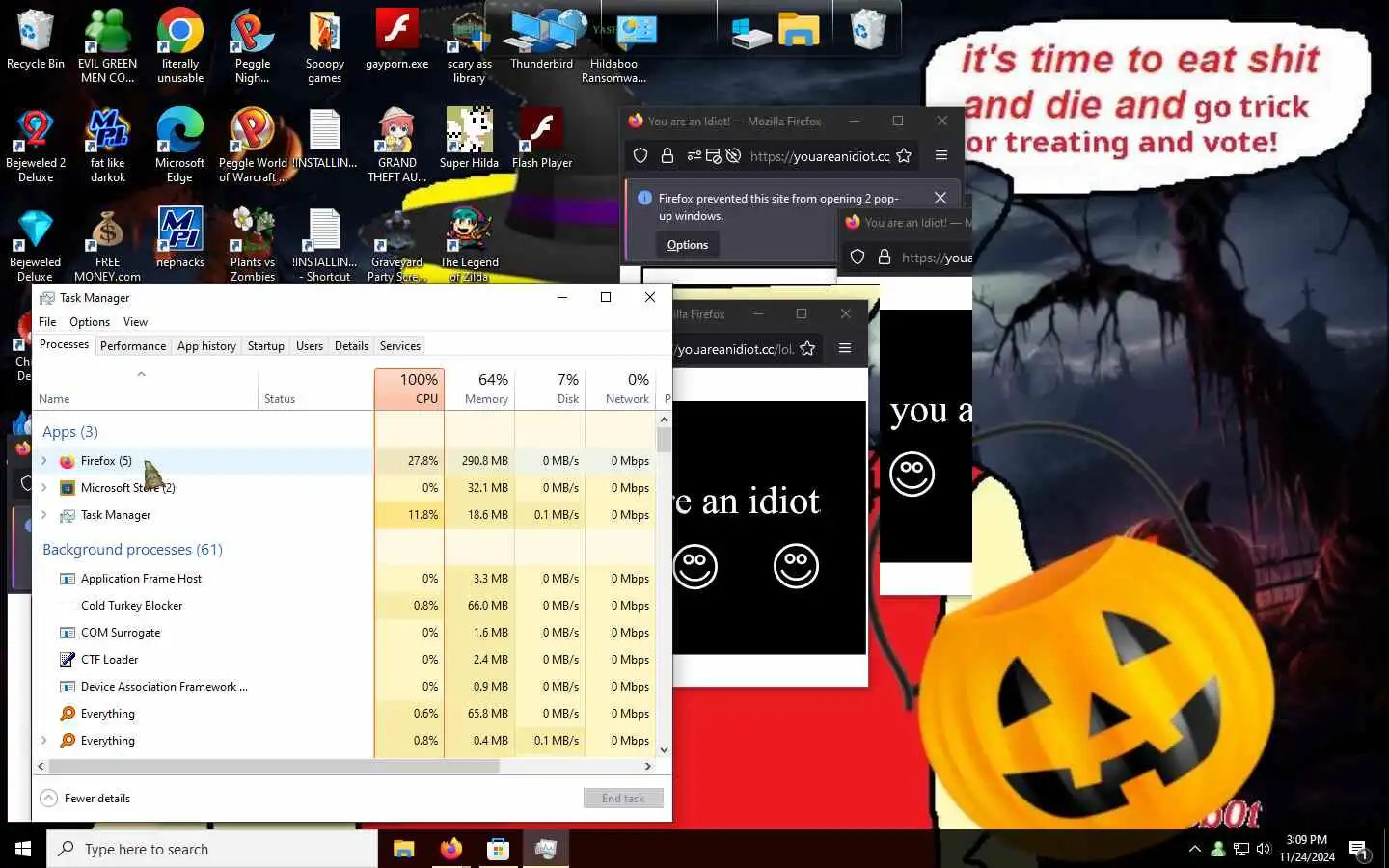Switch to the Services tab
The image size is (1389, 868).
[x=400, y=346]
